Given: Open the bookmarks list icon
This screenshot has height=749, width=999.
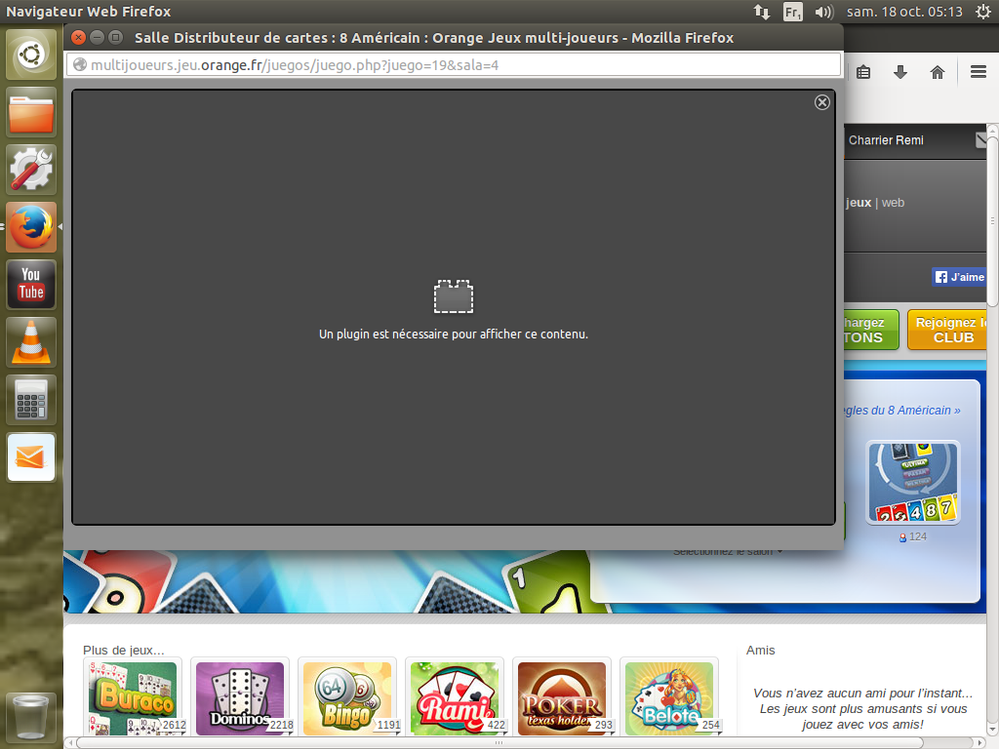Looking at the screenshot, I should tap(863, 72).
